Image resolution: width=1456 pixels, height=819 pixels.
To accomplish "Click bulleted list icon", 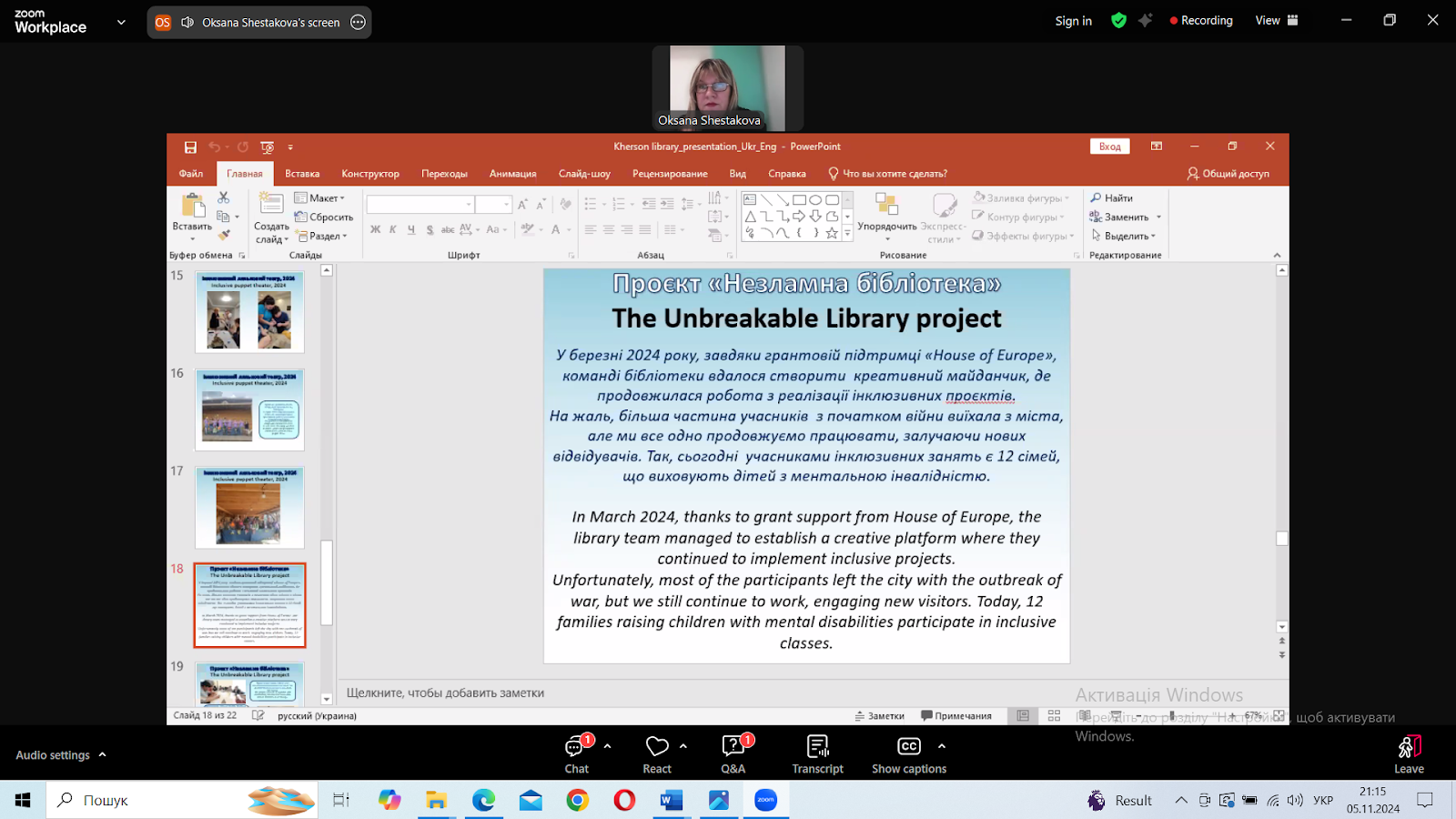I will click(590, 204).
